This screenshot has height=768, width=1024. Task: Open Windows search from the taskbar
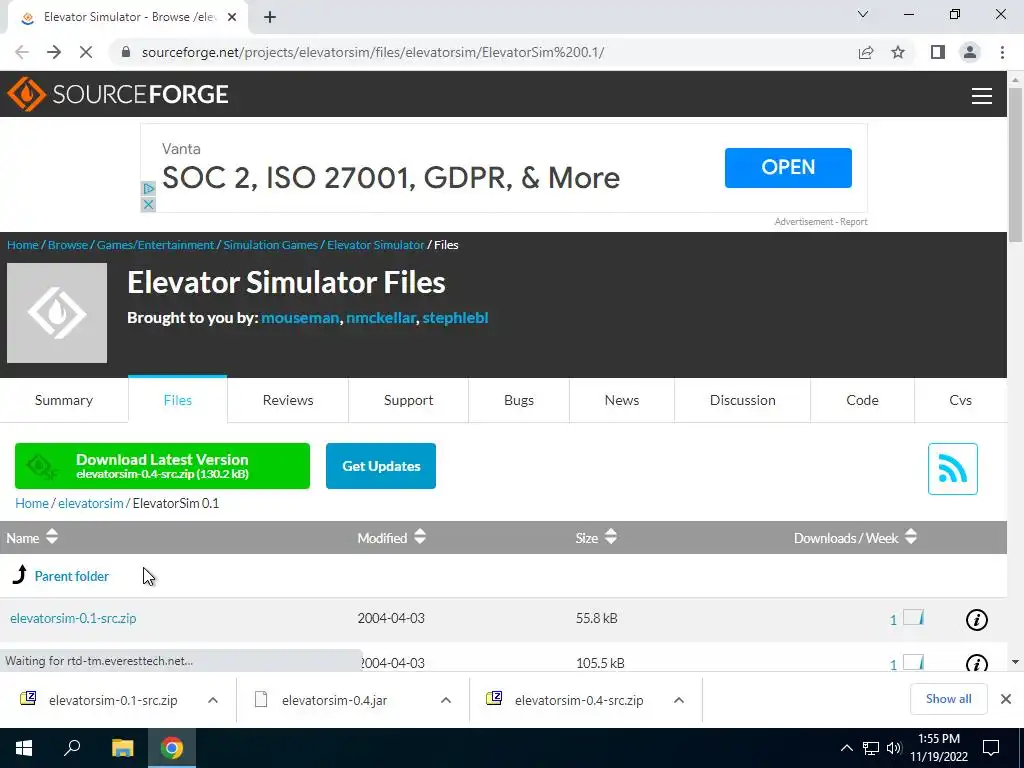[72, 748]
